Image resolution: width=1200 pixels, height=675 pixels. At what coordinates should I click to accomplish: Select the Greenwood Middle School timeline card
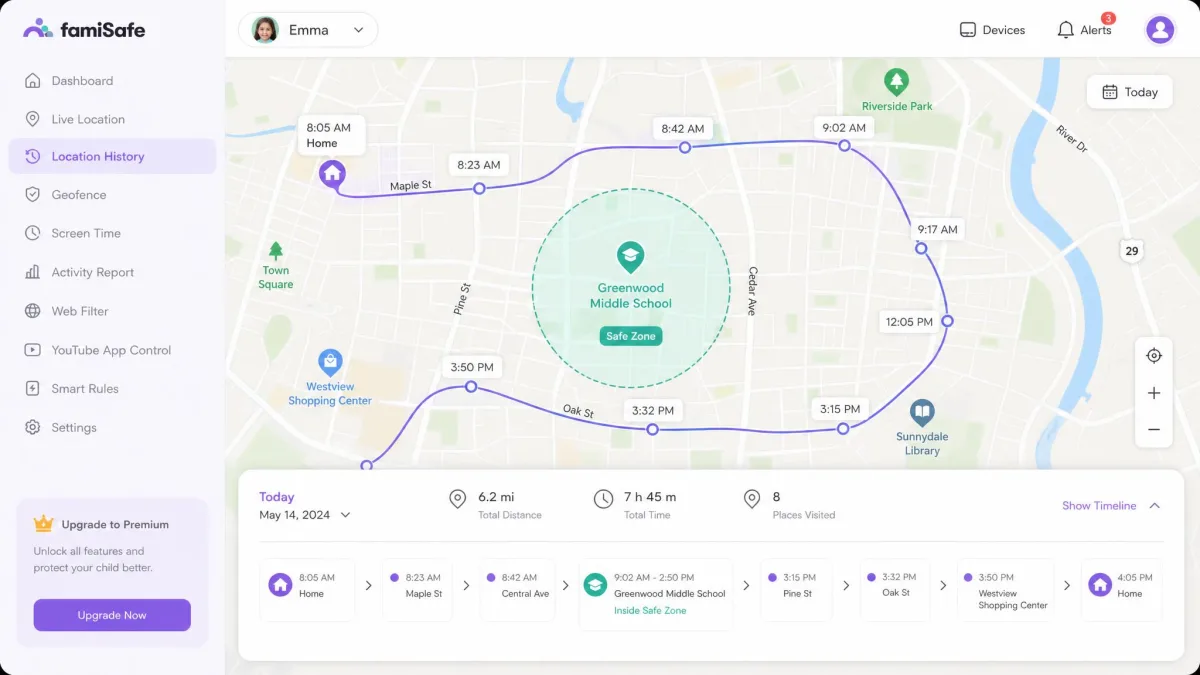(x=656, y=594)
